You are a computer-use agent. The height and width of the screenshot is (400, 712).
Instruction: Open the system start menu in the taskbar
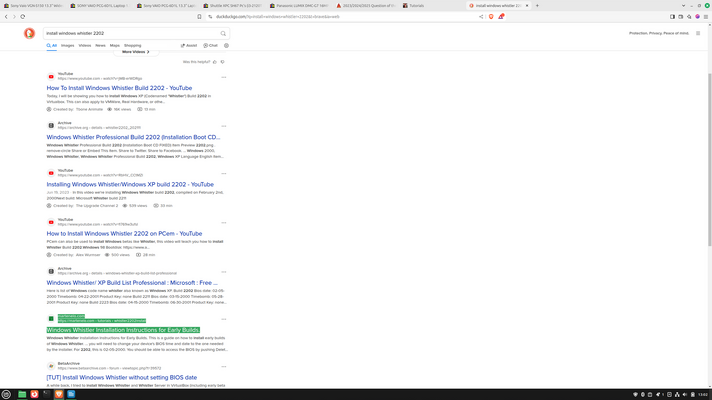(6, 395)
